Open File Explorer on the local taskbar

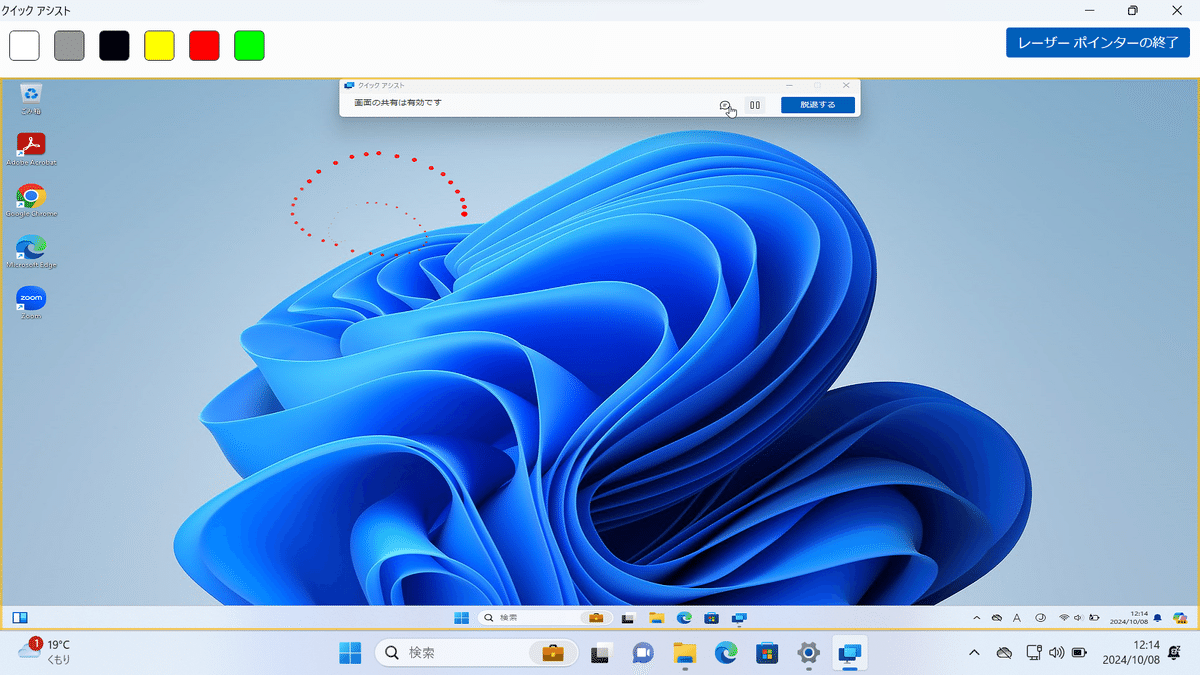tap(684, 653)
